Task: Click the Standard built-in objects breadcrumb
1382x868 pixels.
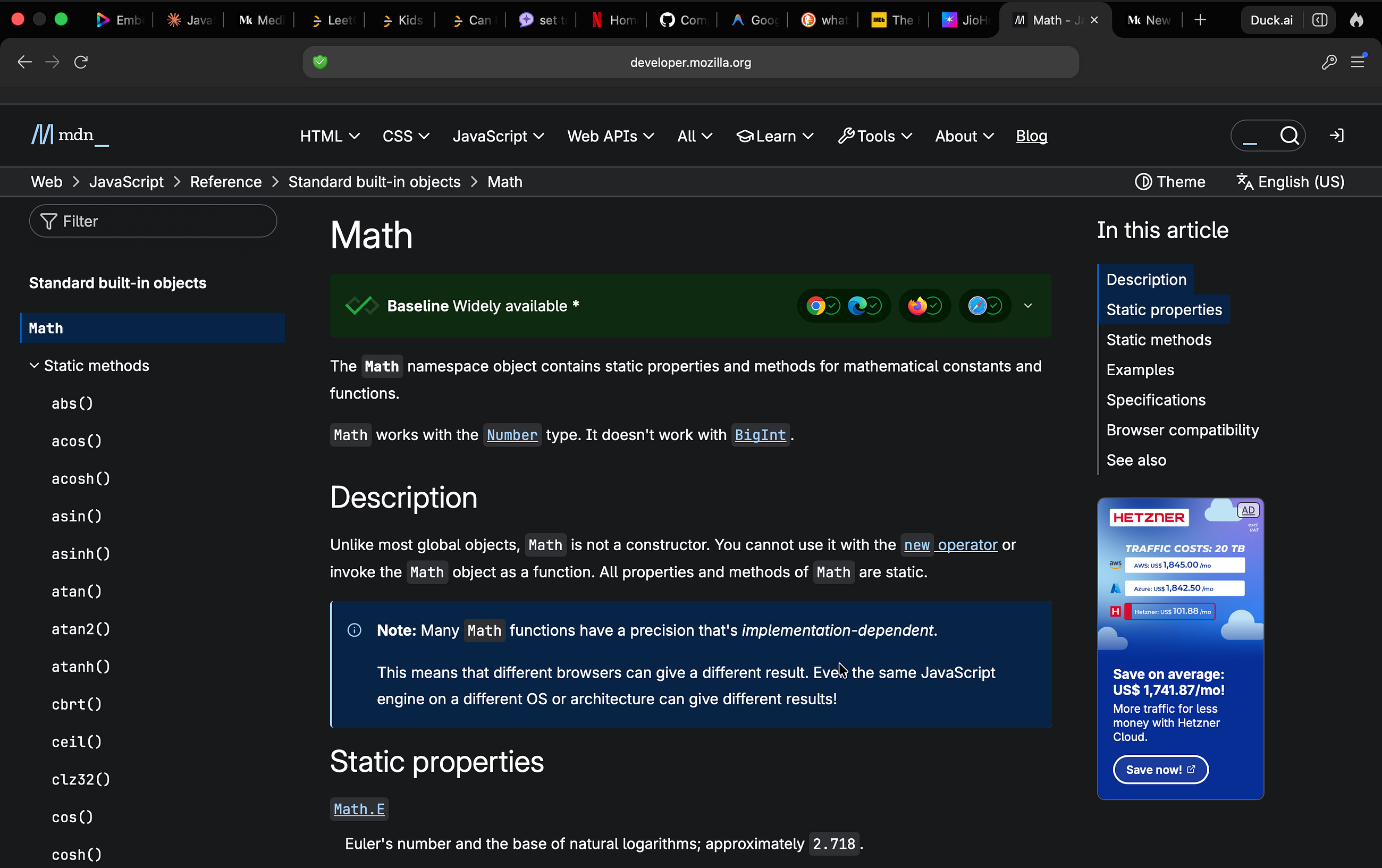Action: (x=374, y=182)
